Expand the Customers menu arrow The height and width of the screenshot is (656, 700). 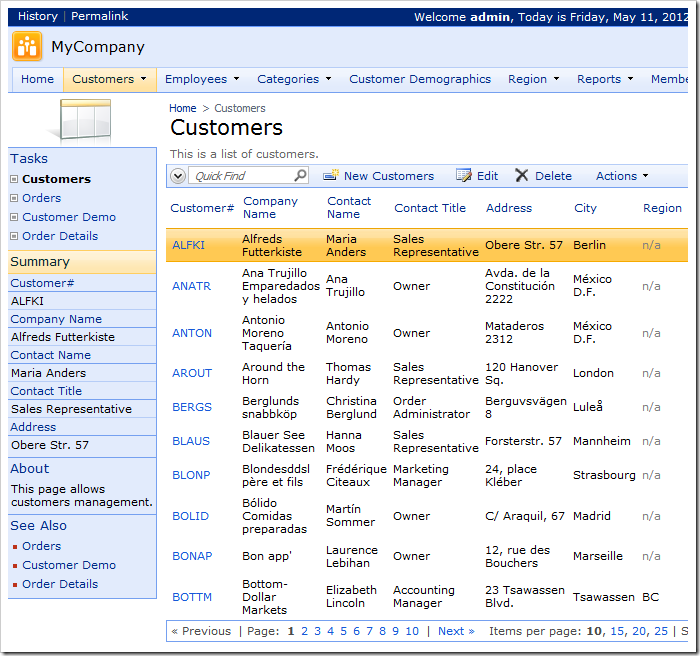click(143, 79)
